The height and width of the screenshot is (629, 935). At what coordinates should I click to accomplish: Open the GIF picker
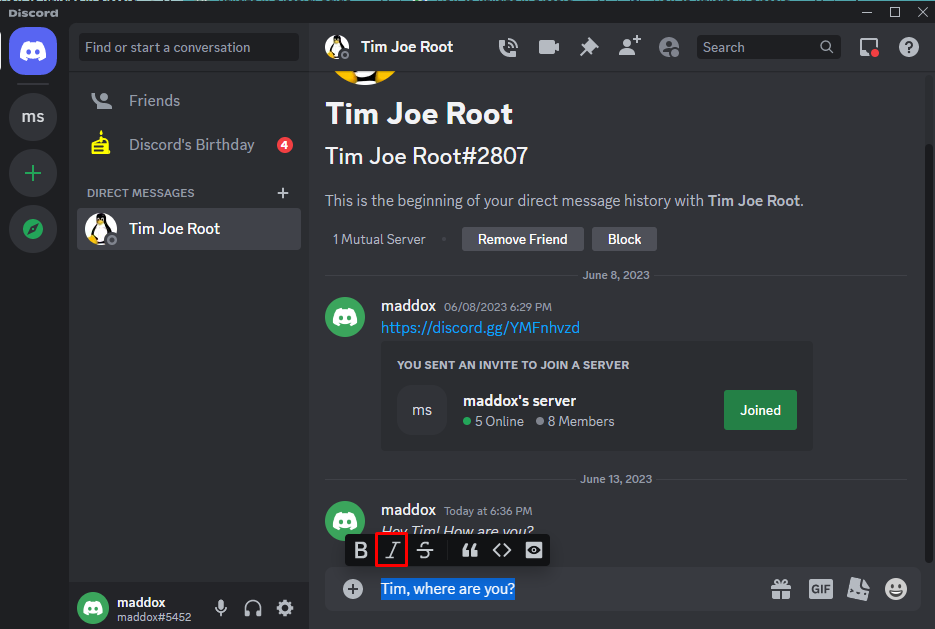(x=821, y=589)
